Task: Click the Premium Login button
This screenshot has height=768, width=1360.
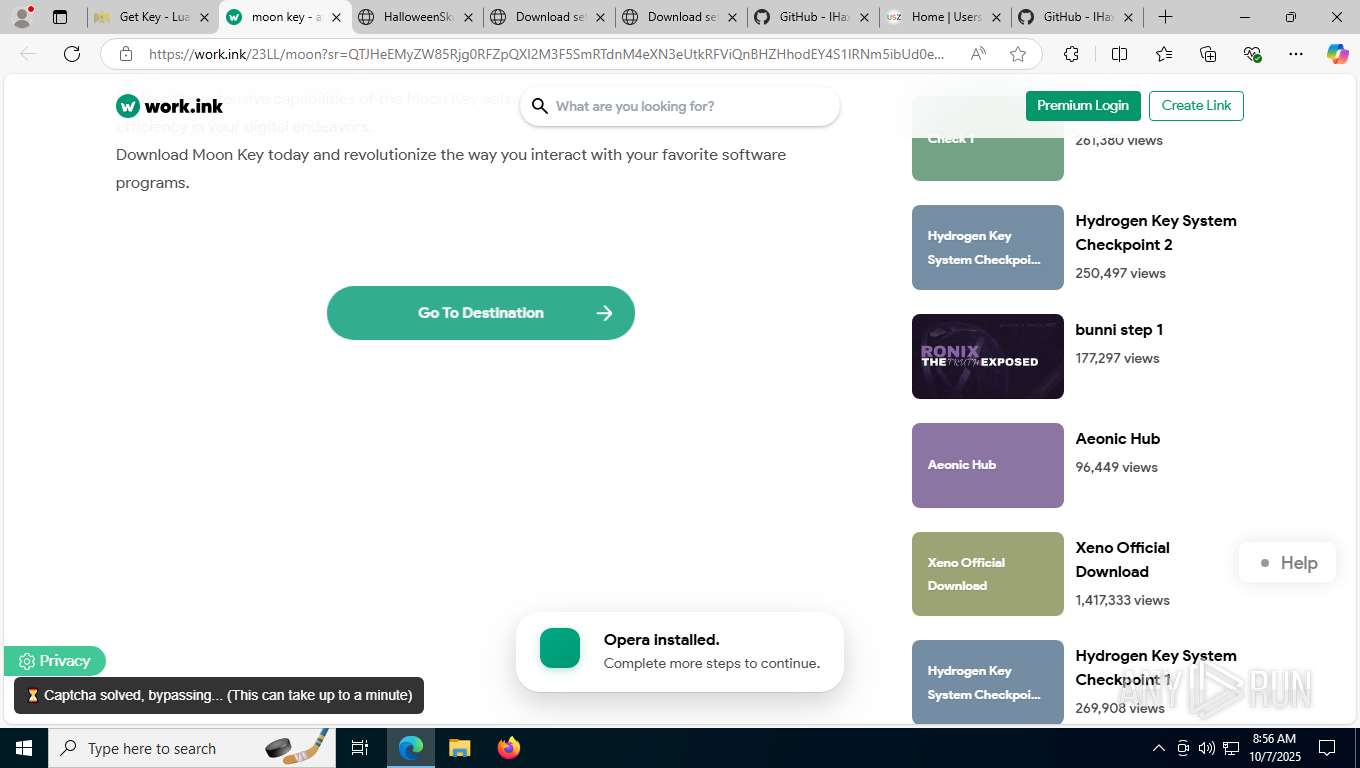Action: pos(1083,106)
